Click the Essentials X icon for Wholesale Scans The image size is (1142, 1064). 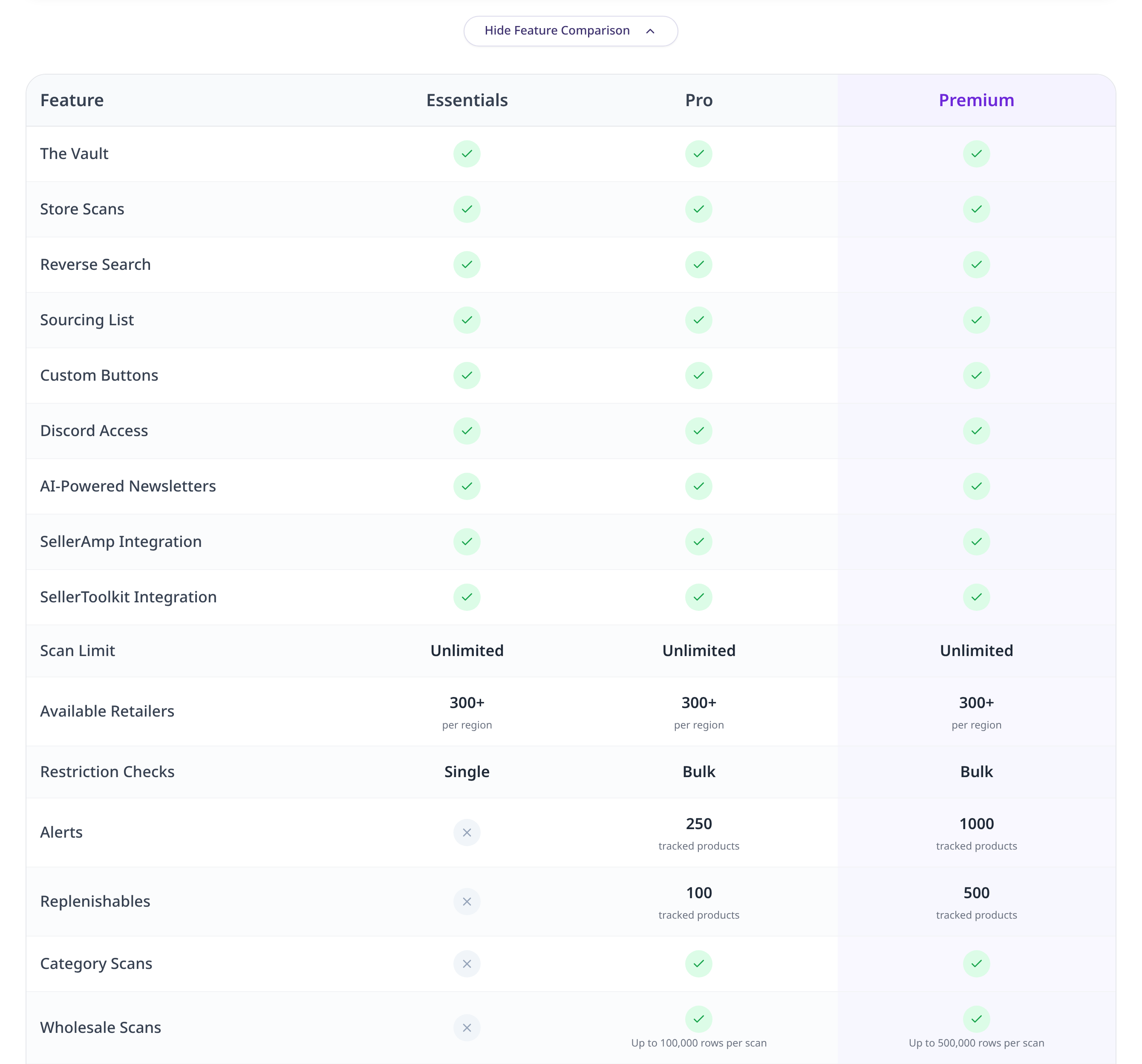pos(467,1028)
